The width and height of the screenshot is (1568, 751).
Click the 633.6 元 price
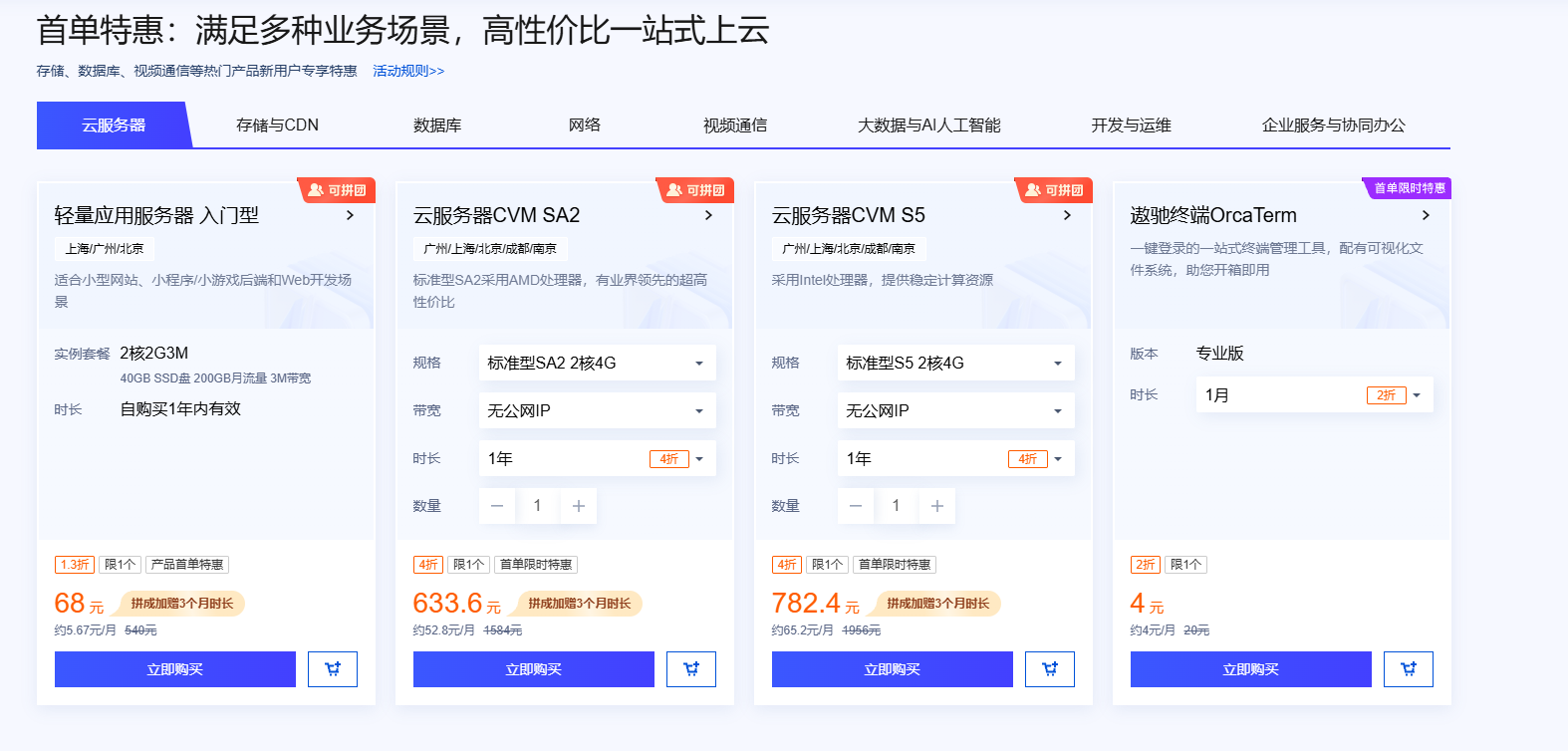[456, 604]
